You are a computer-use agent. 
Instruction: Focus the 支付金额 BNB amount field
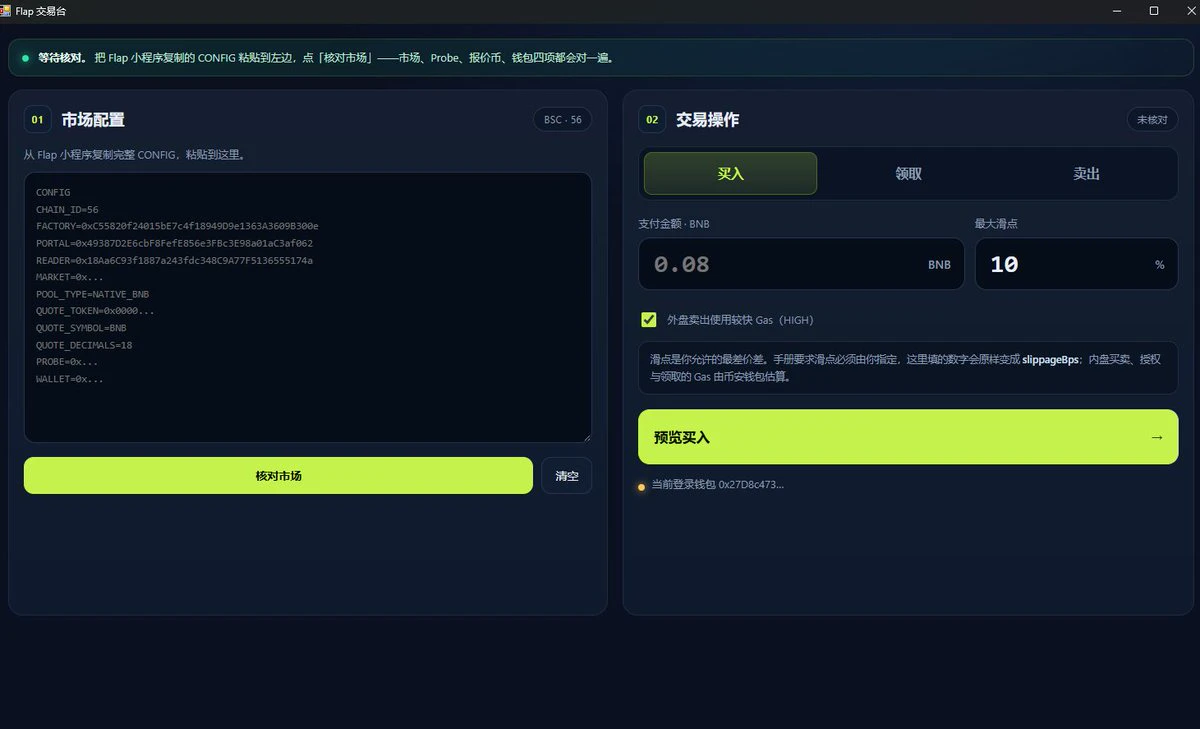click(x=801, y=264)
